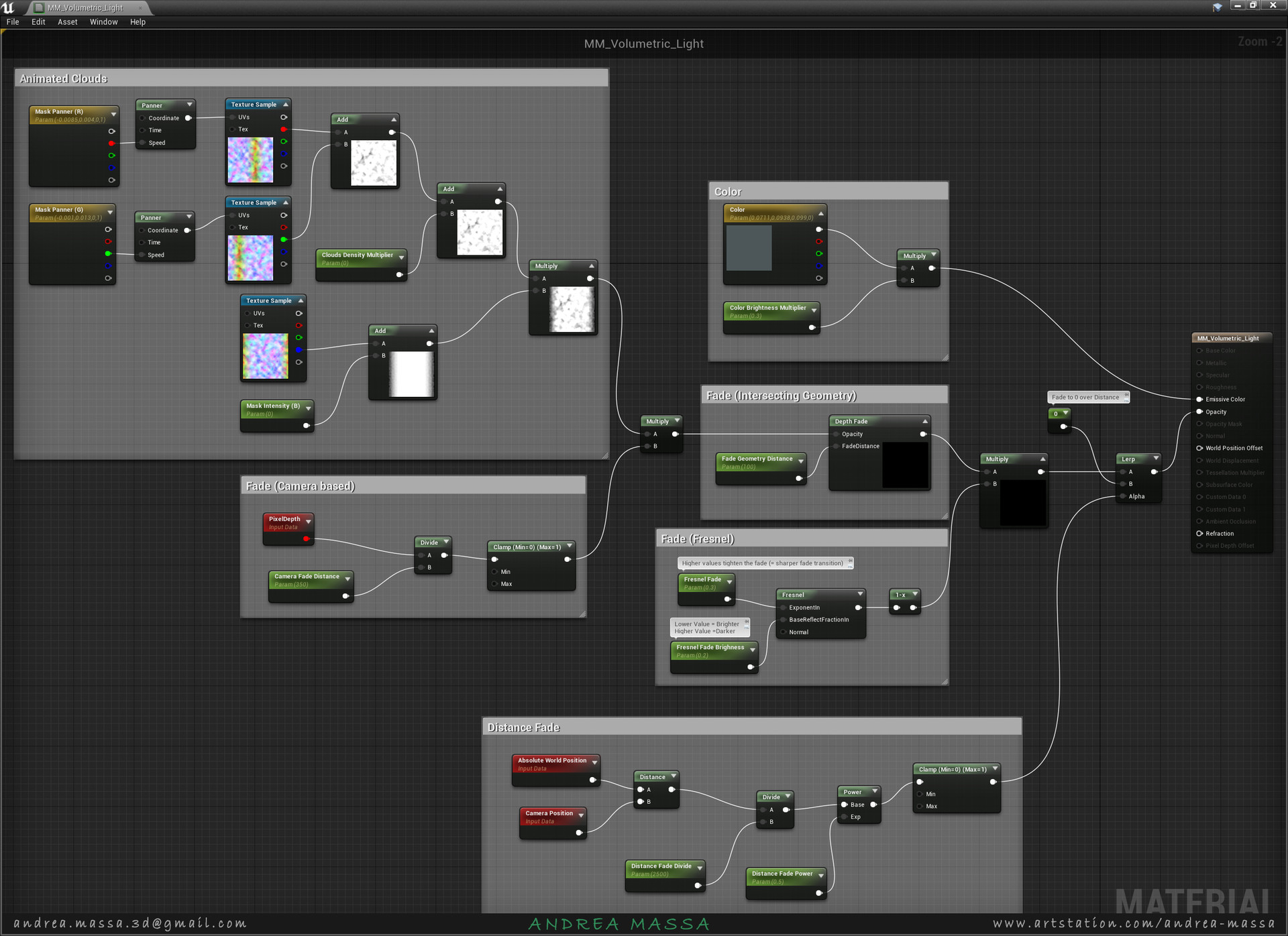Expand the 1-x node arrow
1288x936 pixels.
coord(915,594)
